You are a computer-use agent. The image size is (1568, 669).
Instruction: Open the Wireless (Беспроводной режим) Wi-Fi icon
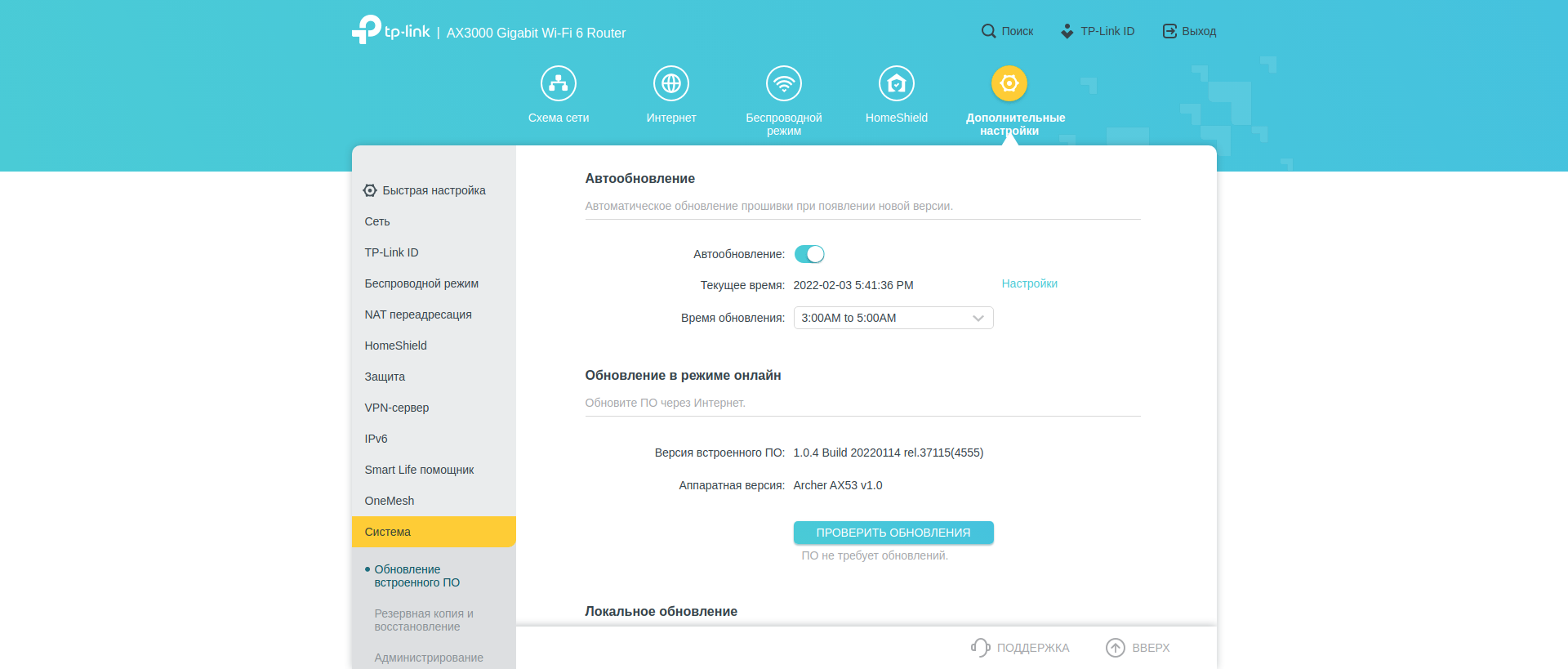[x=784, y=83]
